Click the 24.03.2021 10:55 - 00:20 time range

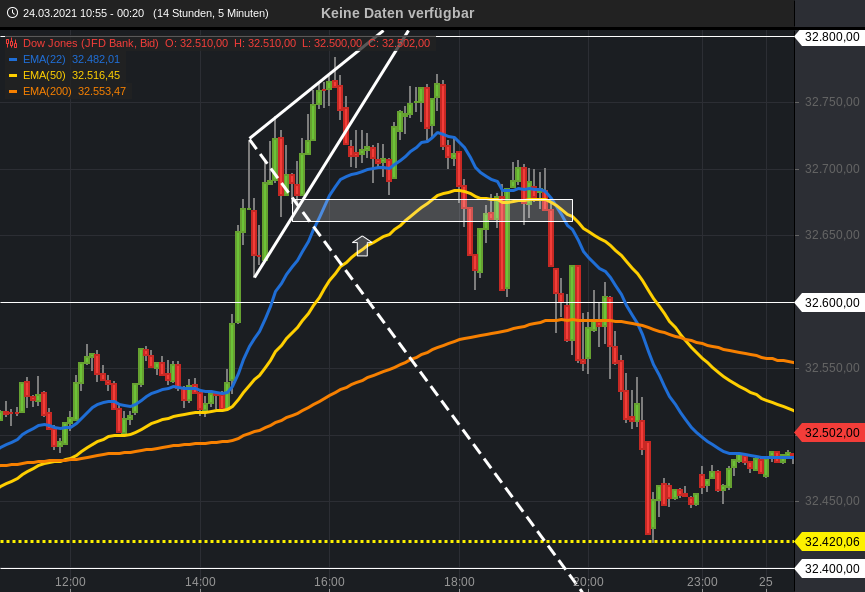(x=83, y=13)
